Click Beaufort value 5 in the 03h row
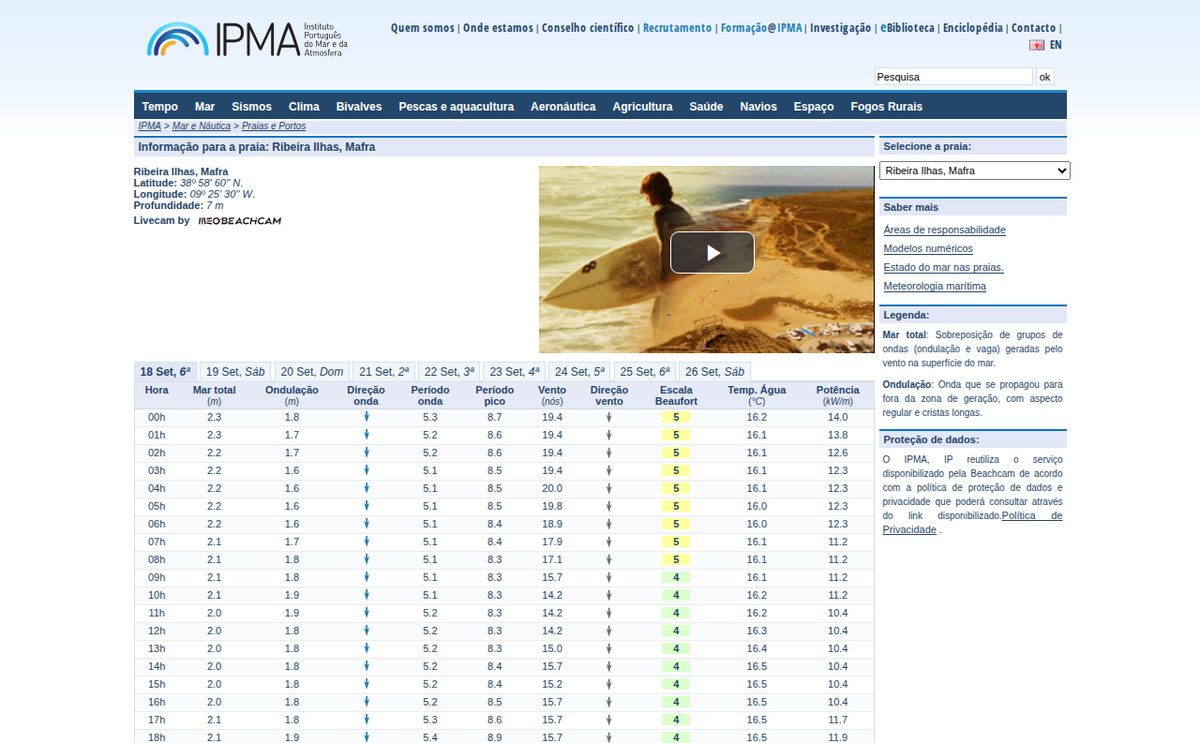Viewport: 1200px width, 743px height. 676,470
